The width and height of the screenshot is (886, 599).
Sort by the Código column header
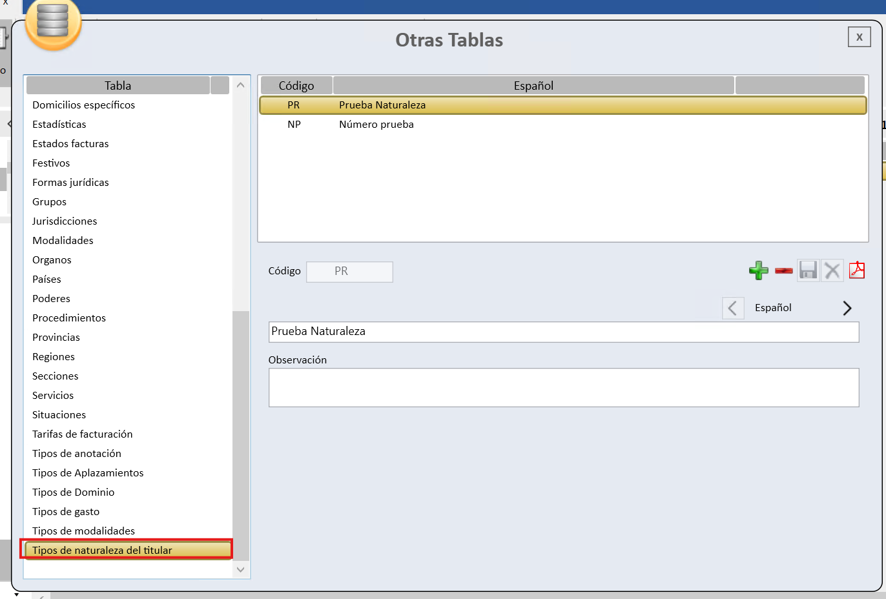(x=296, y=85)
